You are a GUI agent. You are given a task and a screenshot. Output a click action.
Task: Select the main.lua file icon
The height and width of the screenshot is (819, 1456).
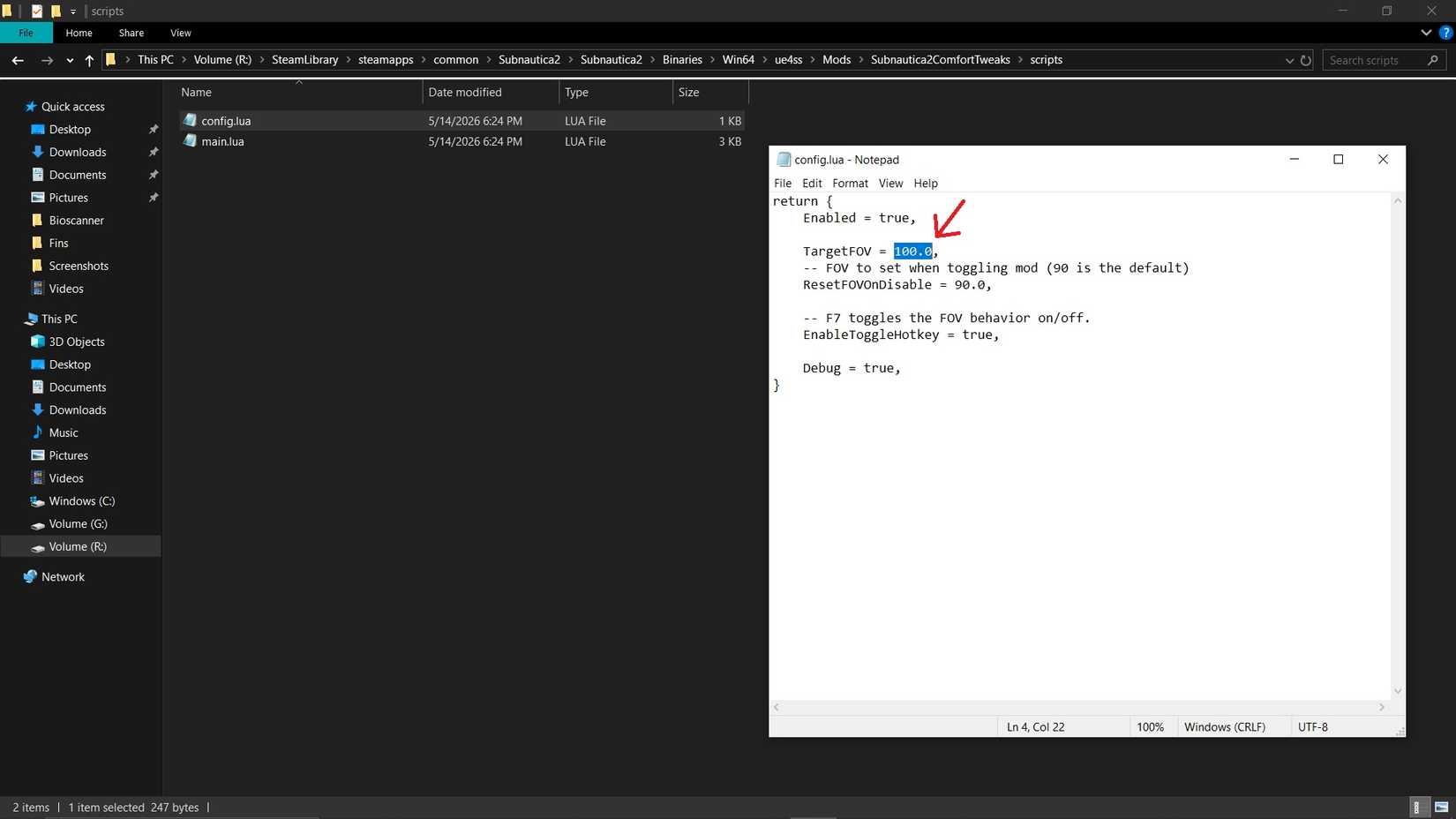point(189,141)
